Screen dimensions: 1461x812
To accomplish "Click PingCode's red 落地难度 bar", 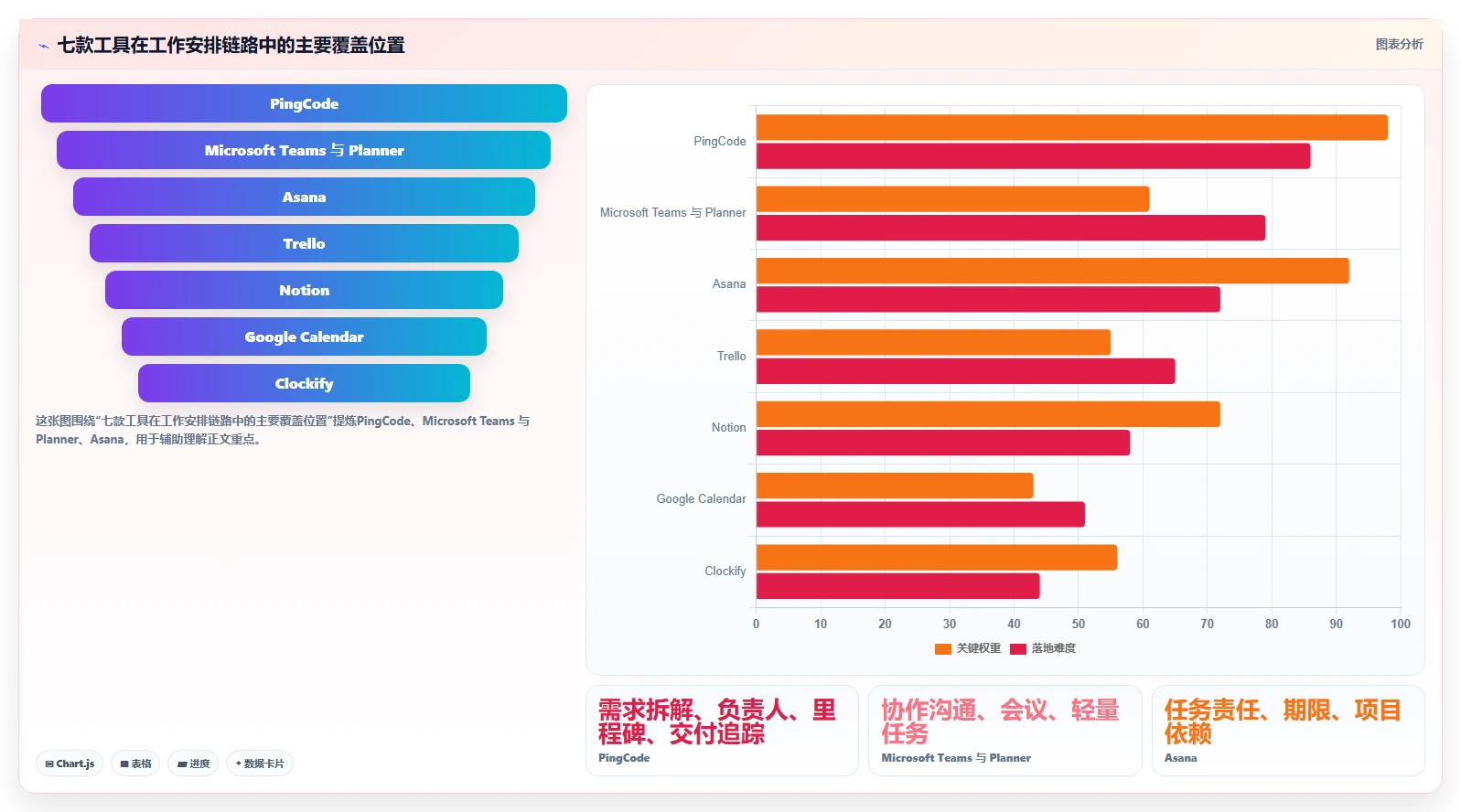I will 1033,156.
